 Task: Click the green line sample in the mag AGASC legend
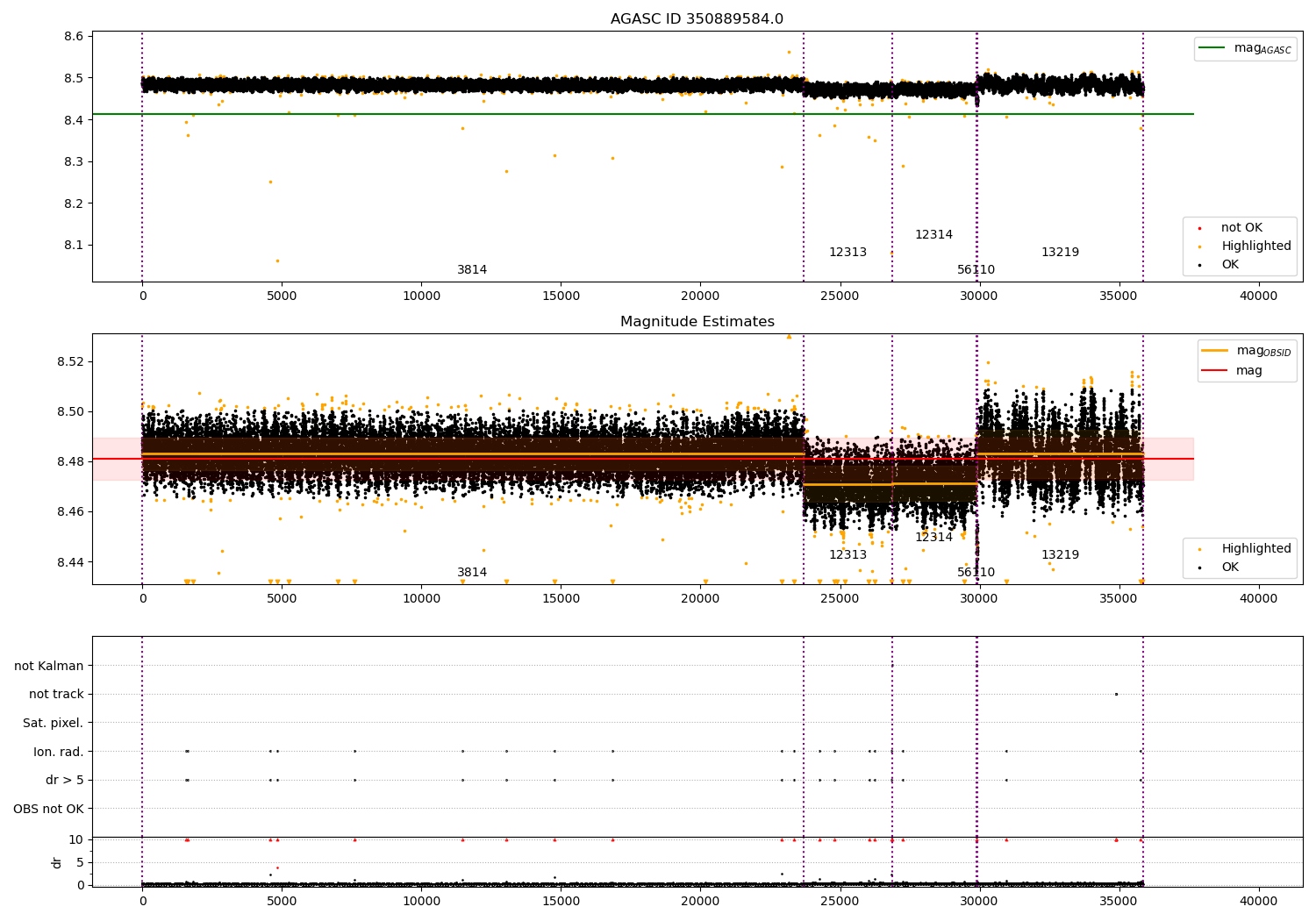[1213, 48]
